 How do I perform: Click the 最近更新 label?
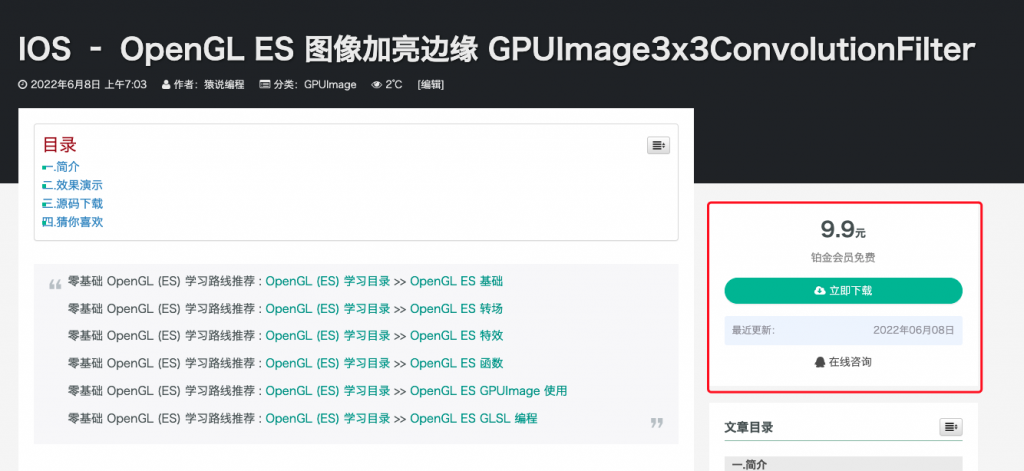coord(754,331)
